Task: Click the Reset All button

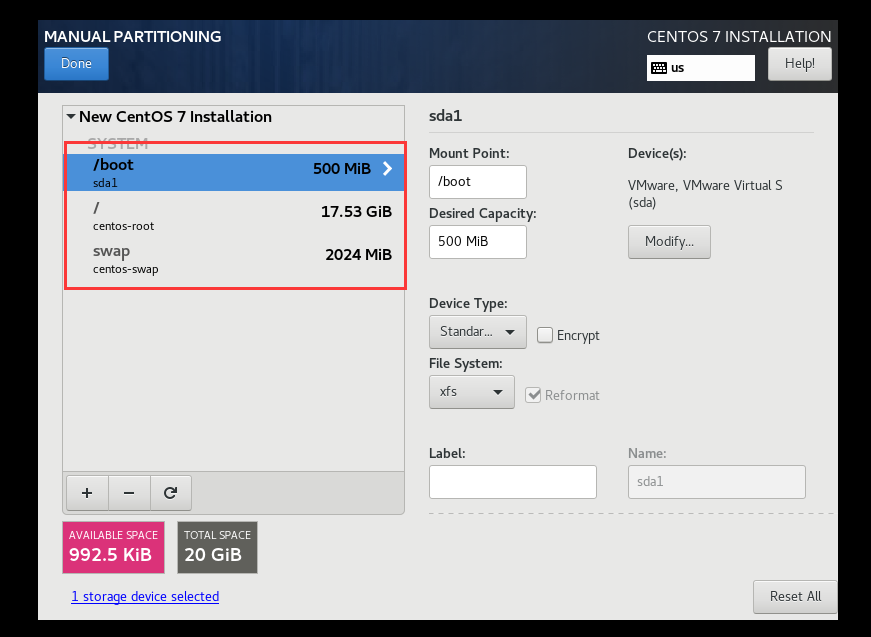Action: coord(795,596)
